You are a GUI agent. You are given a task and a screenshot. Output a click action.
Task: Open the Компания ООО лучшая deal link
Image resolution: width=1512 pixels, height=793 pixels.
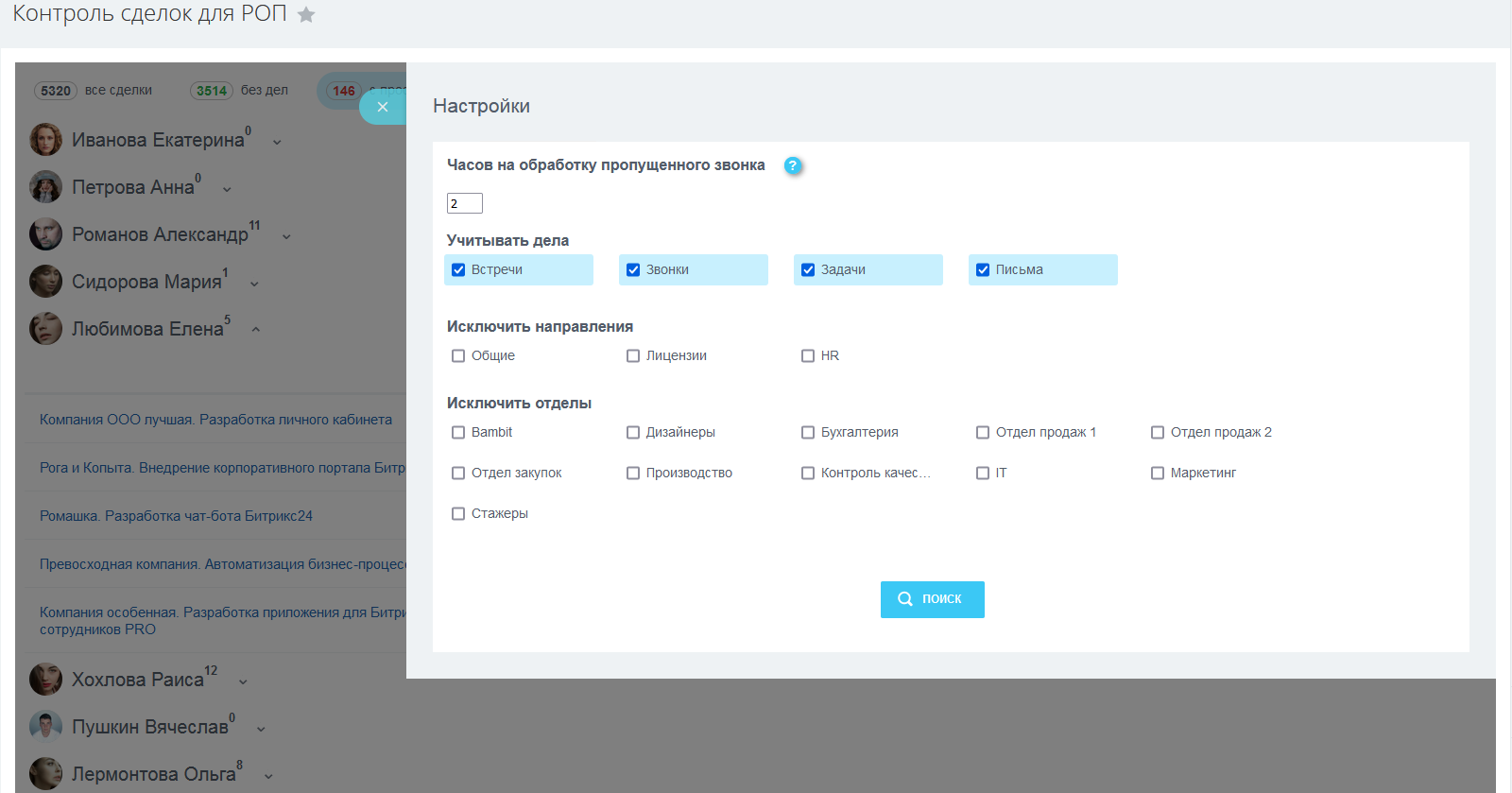coord(215,420)
